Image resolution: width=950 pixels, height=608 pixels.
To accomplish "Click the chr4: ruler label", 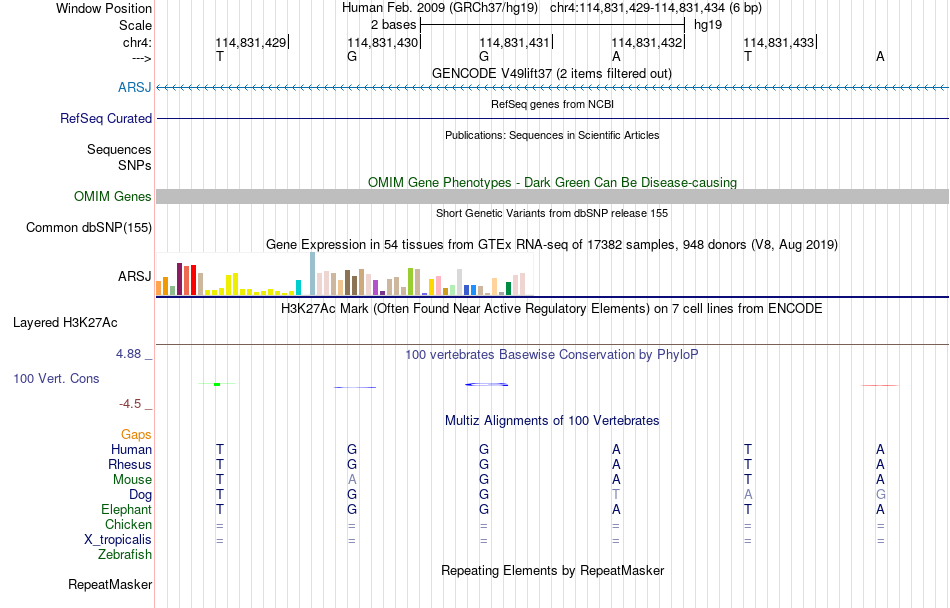I will (138, 42).
